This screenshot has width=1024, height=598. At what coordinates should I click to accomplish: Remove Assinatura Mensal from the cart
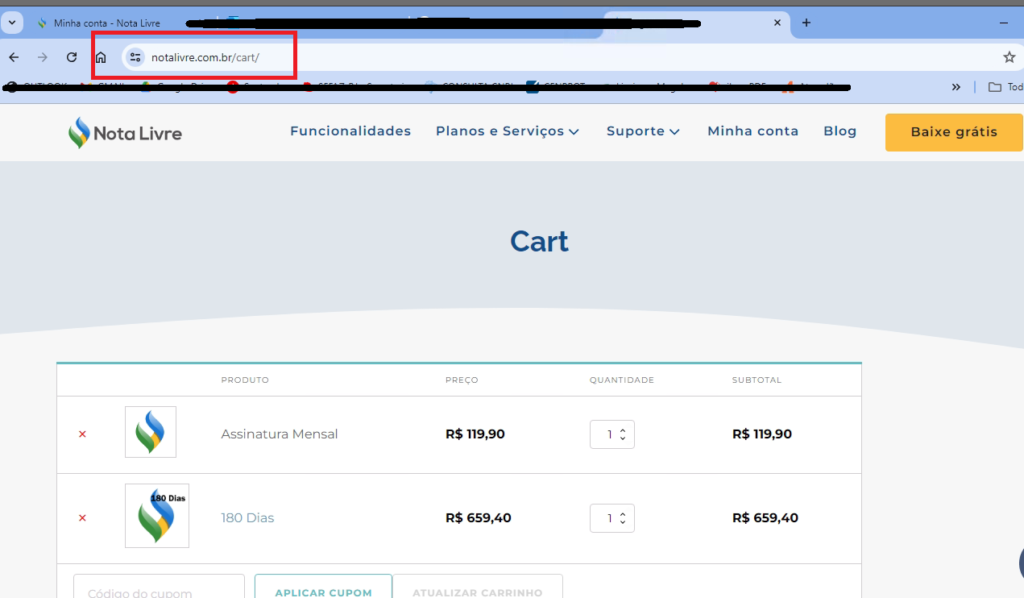tap(82, 434)
